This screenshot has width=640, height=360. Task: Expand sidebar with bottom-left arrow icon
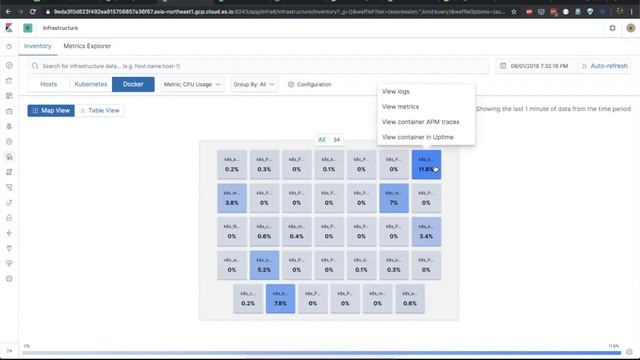click(x=9, y=351)
